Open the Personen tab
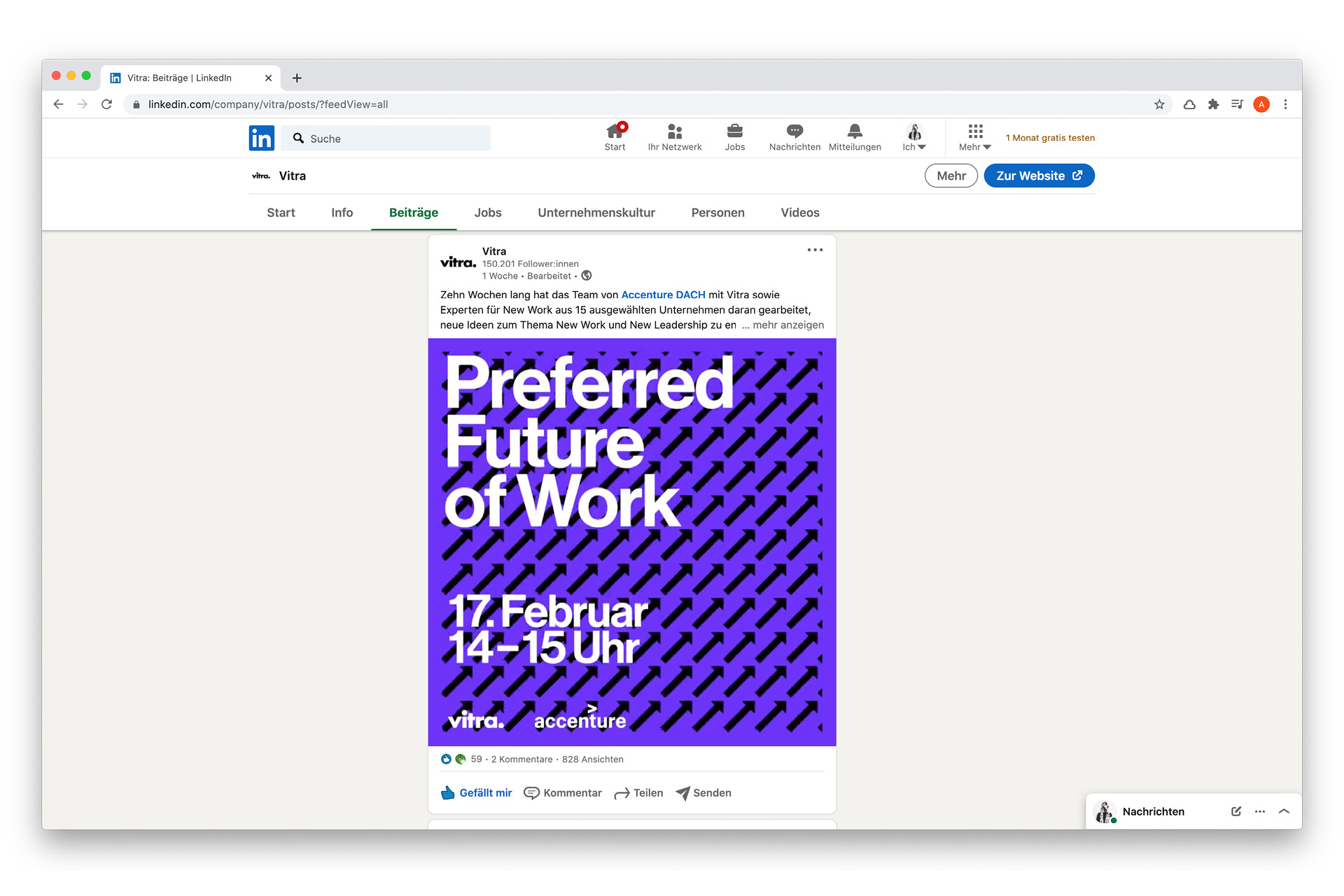1344x896 pixels. [718, 213]
